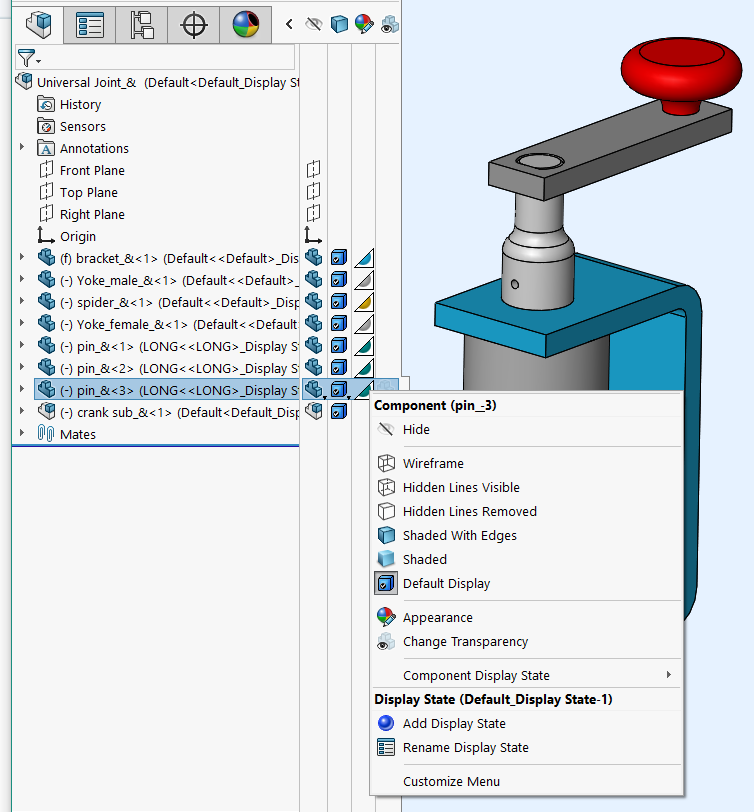Open the FeatureManager Design Tree tab
Viewport: 754px width, 812px height.
coord(38,24)
